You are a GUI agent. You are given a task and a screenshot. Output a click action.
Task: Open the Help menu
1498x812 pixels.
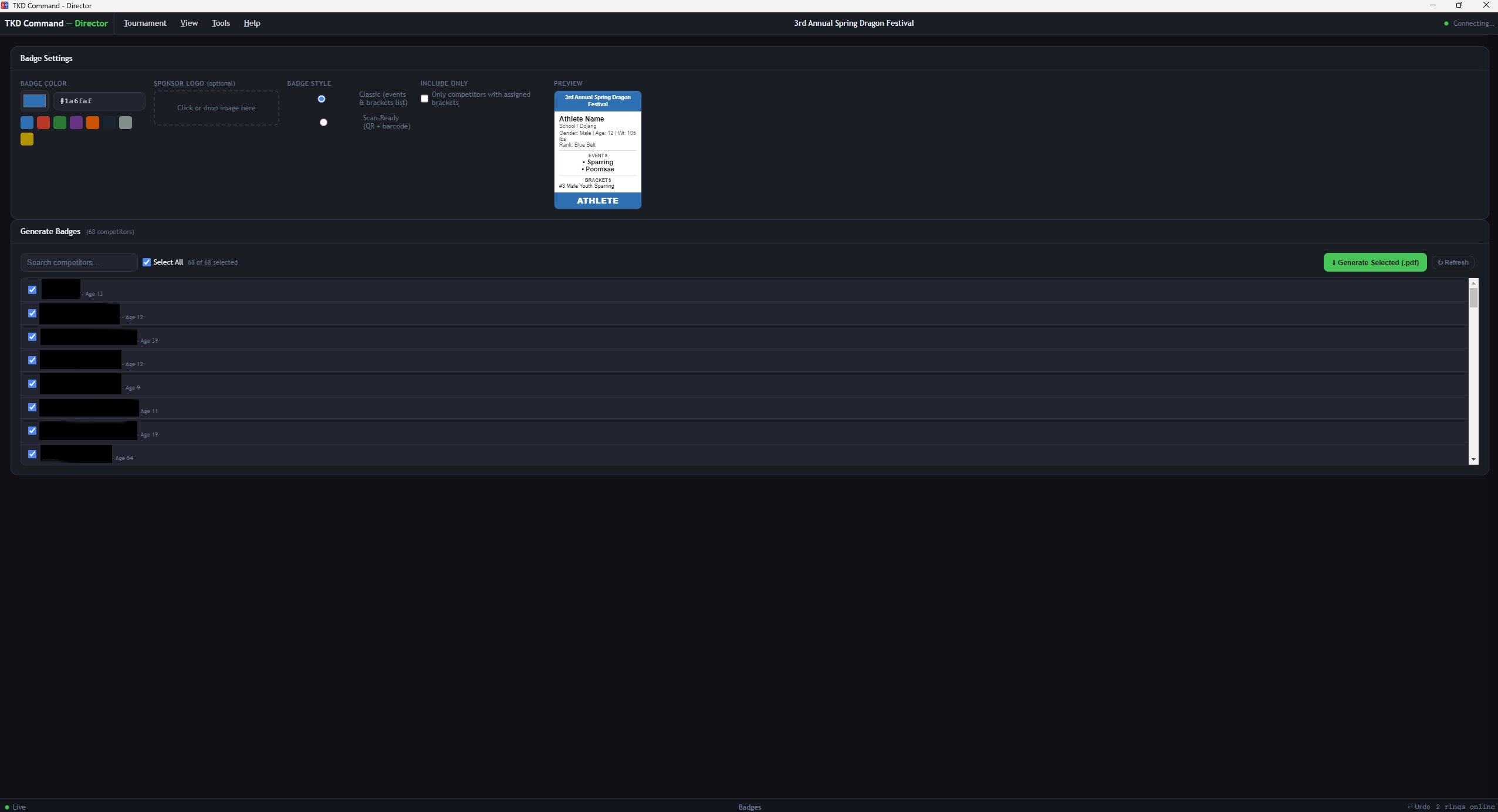(252, 23)
